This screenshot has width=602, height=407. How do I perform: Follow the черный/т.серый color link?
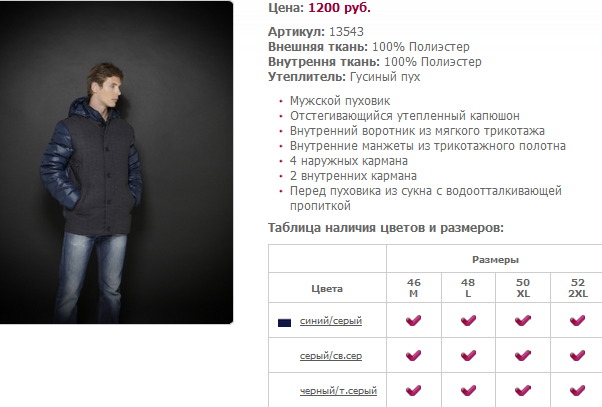338,390
